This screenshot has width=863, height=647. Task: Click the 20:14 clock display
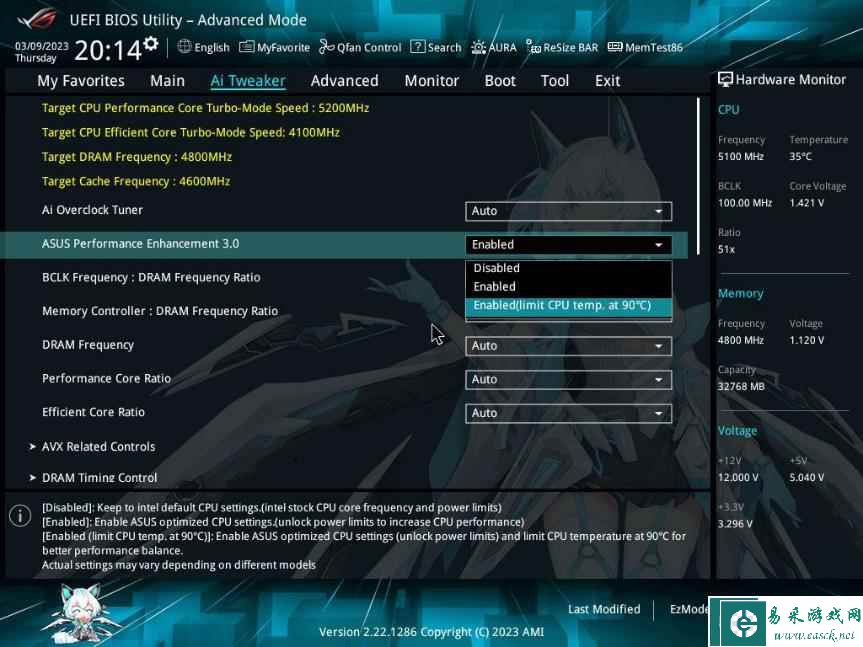pos(108,51)
